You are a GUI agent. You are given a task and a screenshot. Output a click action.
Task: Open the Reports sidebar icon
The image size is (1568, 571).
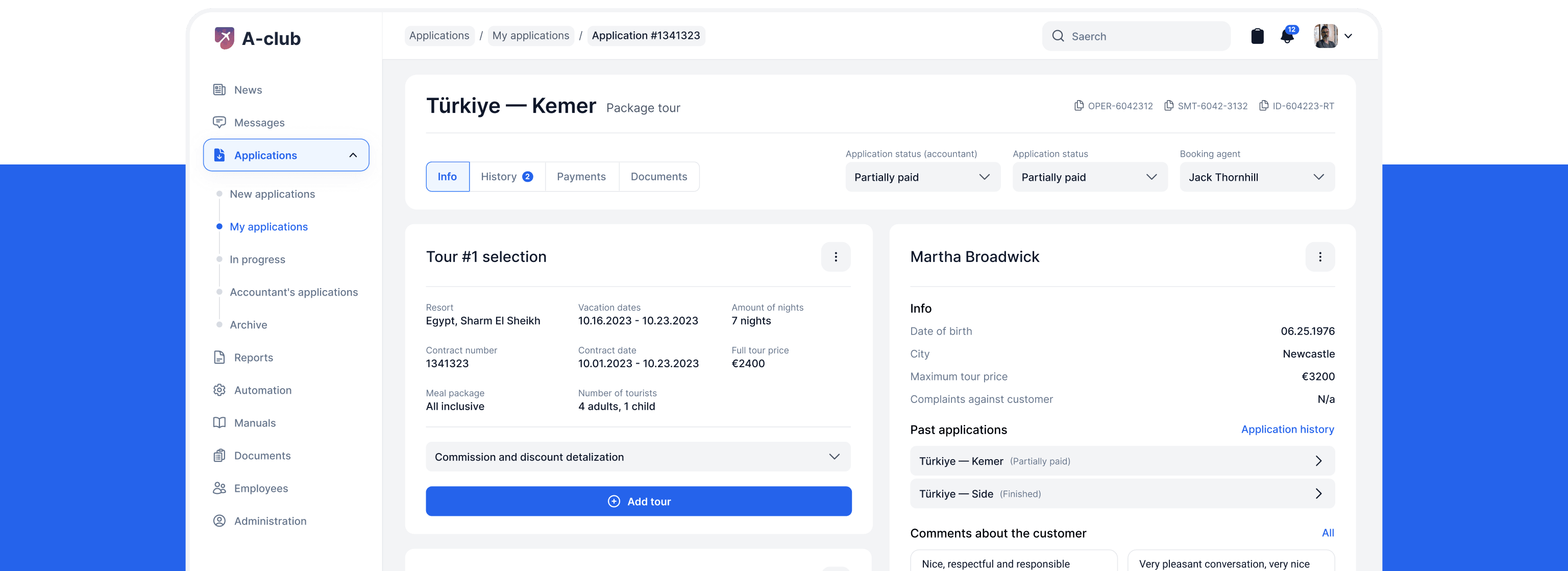[x=219, y=358]
